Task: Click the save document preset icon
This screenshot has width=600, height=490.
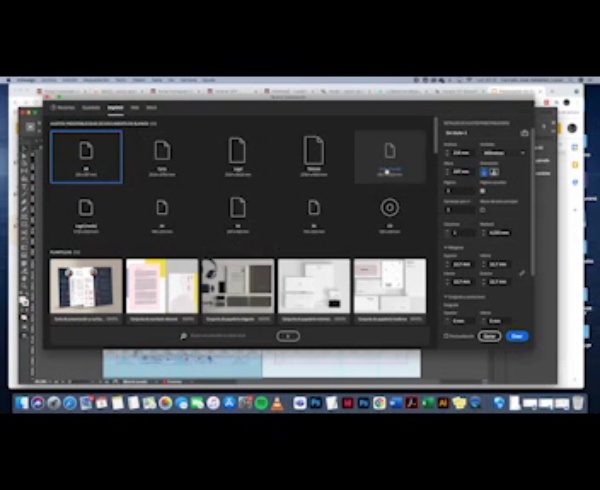Action: 524,133
